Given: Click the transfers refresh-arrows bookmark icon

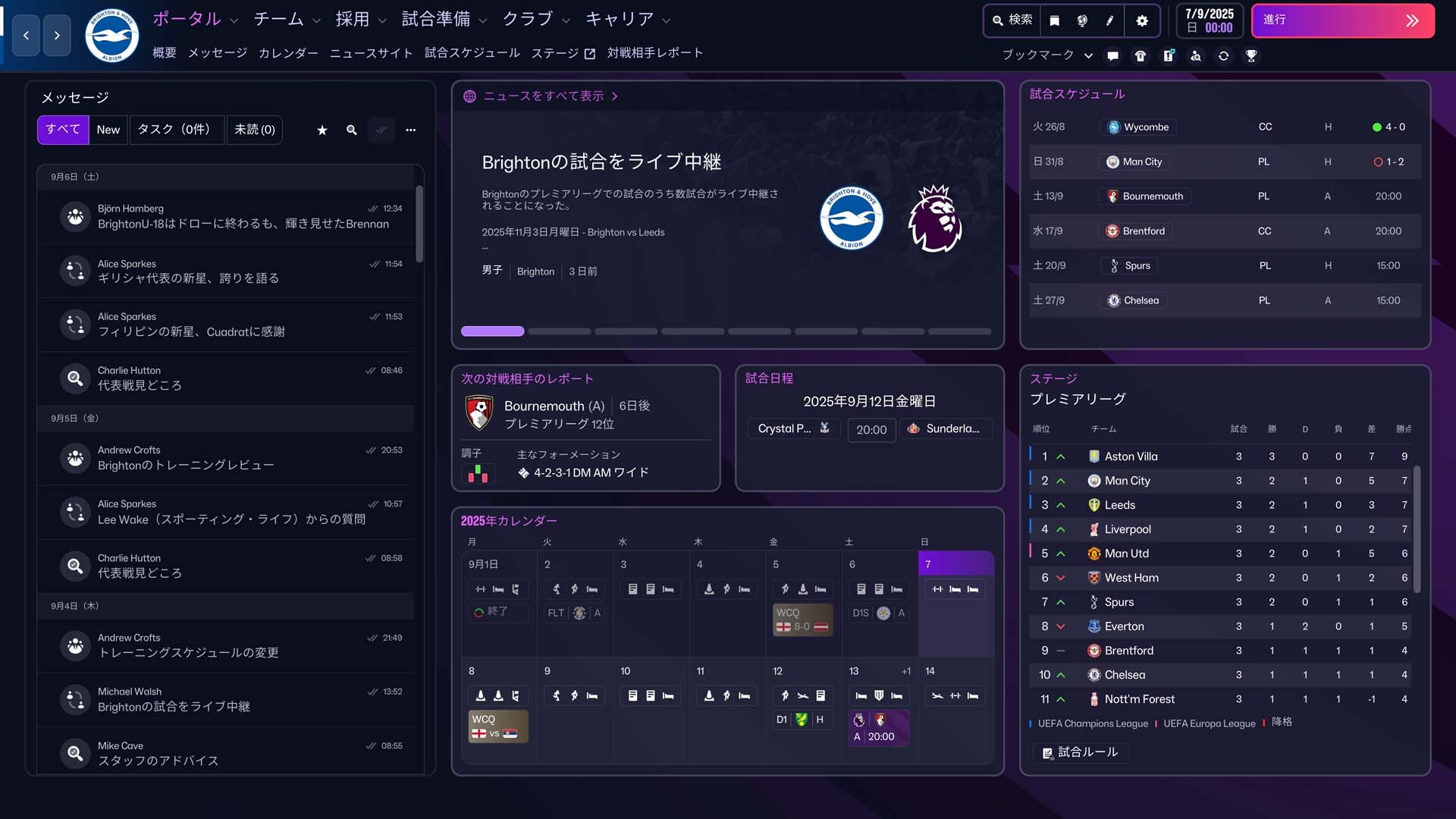Looking at the screenshot, I should pyautogui.click(x=1223, y=55).
